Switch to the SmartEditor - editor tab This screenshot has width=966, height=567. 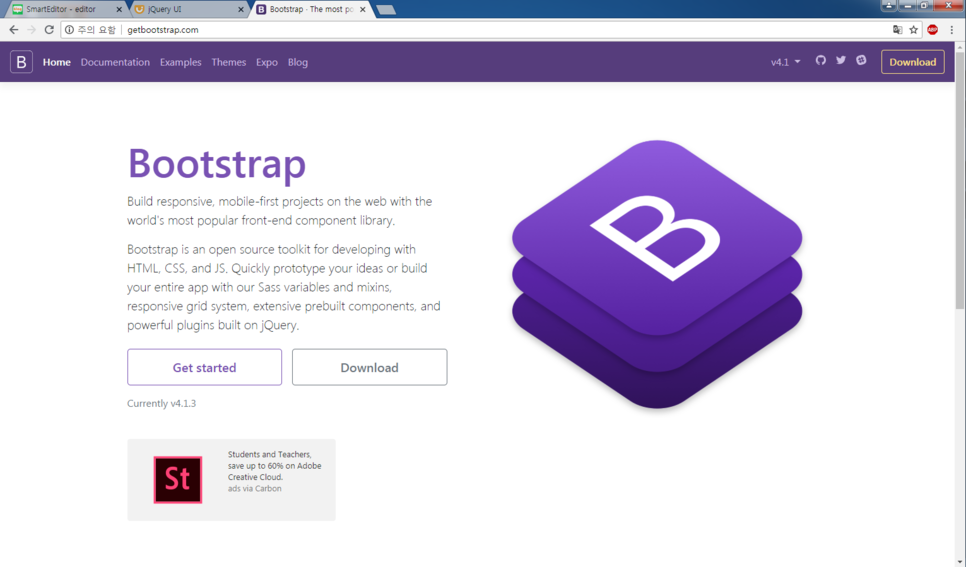point(65,9)
